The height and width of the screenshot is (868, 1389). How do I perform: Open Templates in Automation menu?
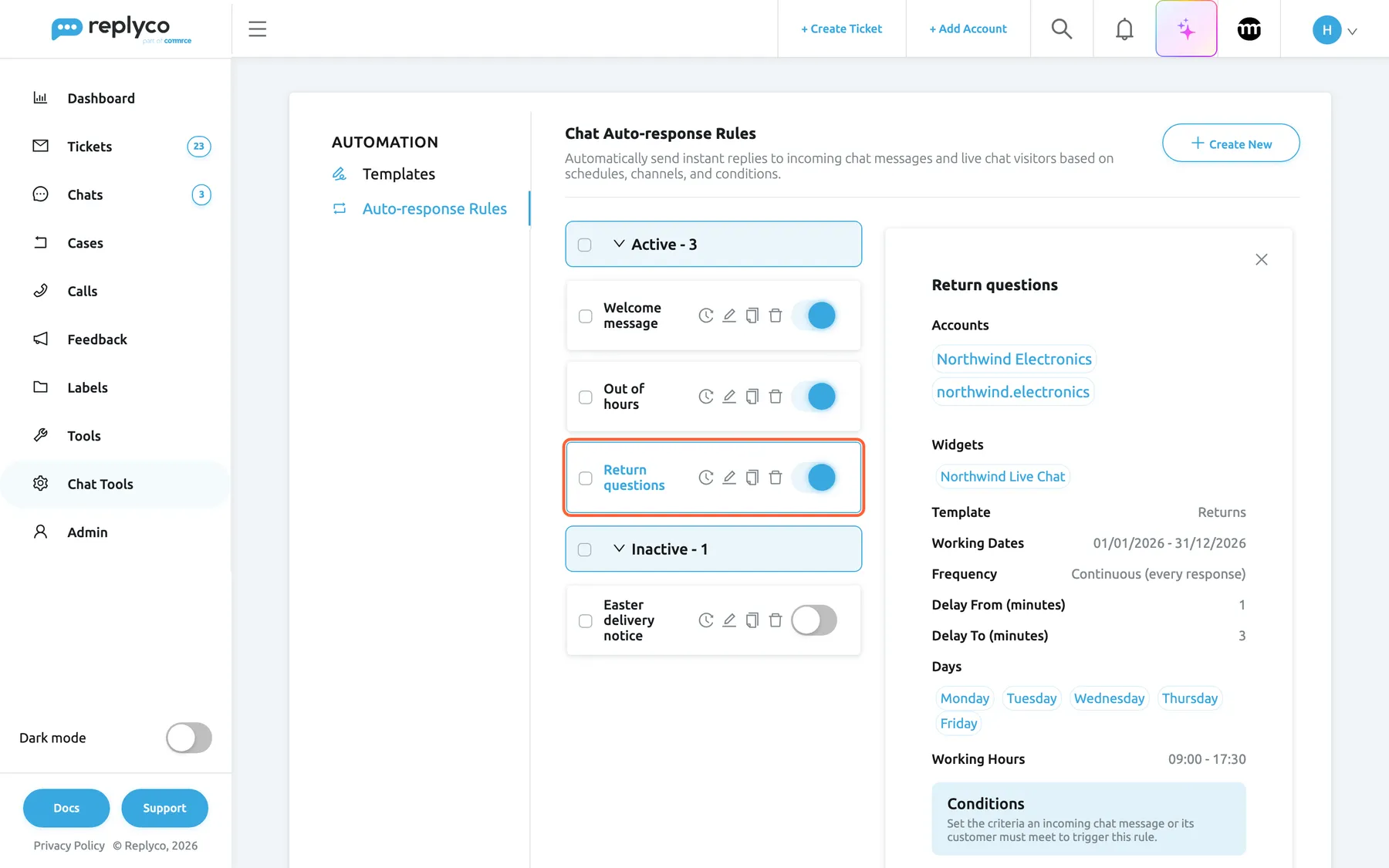pos(398,174)
